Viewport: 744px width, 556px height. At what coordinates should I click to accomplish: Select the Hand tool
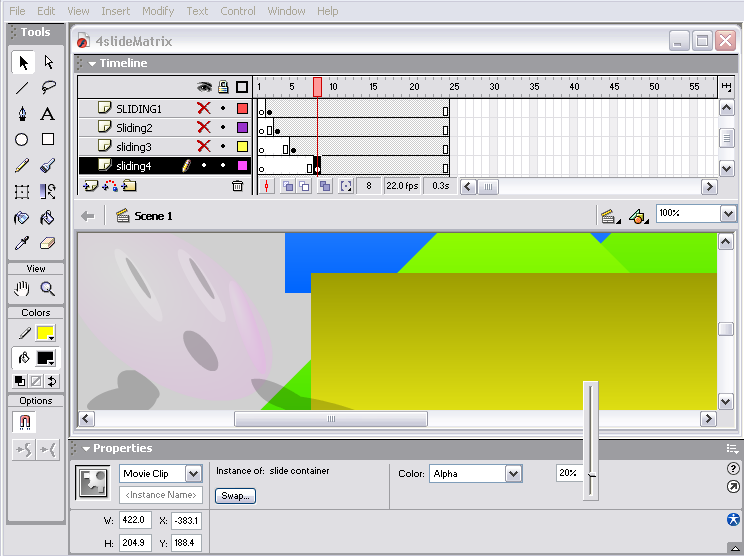[x=22, y=289]
